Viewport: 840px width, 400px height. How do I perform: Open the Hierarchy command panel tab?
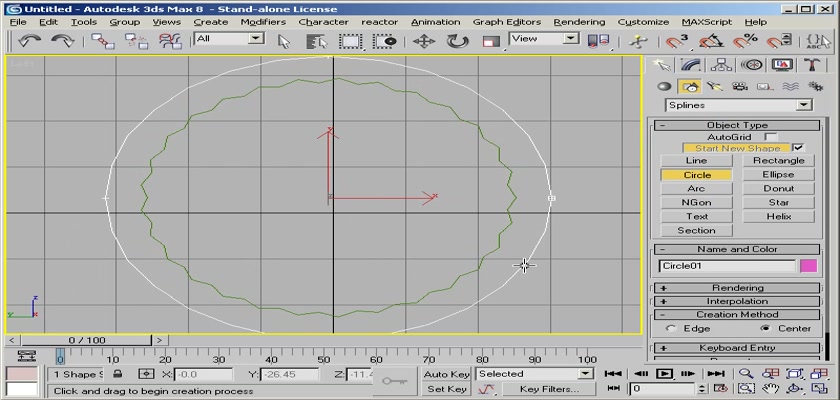coord(721,65)
